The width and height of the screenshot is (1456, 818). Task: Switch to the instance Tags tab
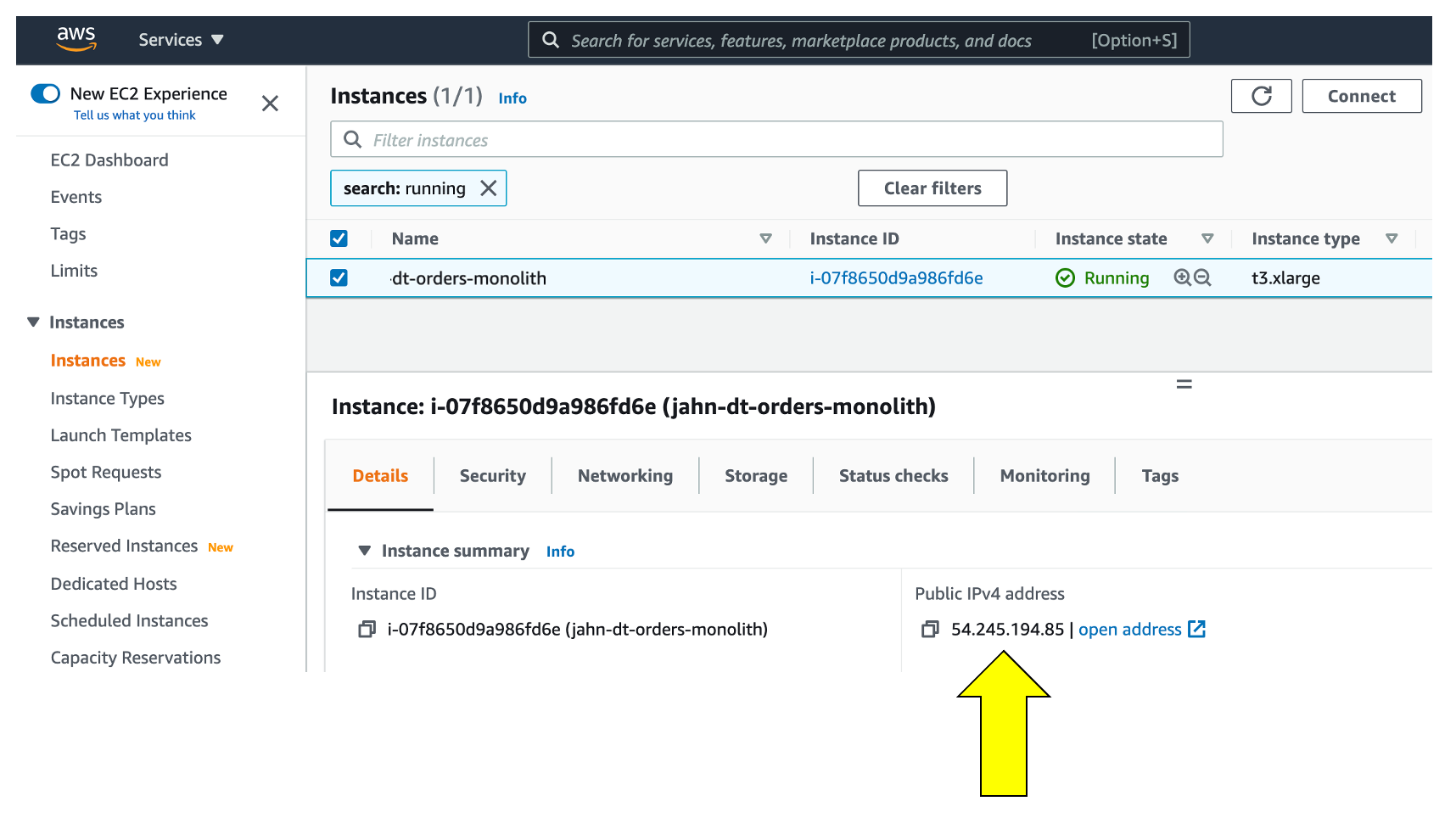click(x=1160, y=476)
